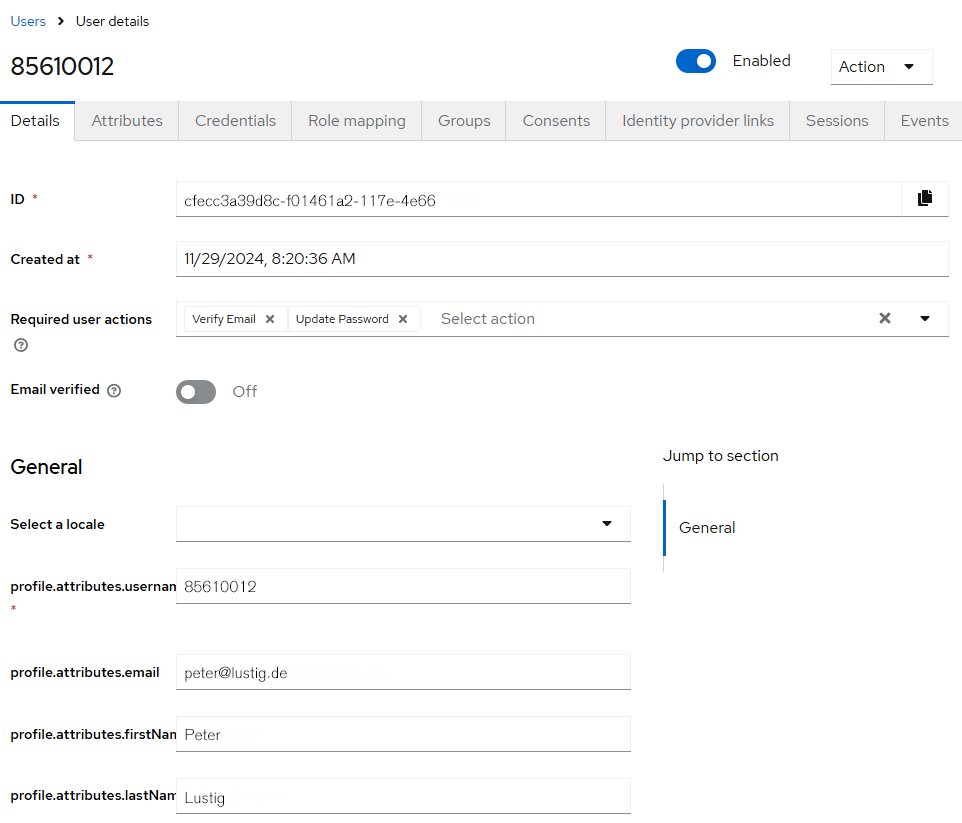Click the User details breadcrumb text
Screen dimensions: 962x823
coord(112,21)
